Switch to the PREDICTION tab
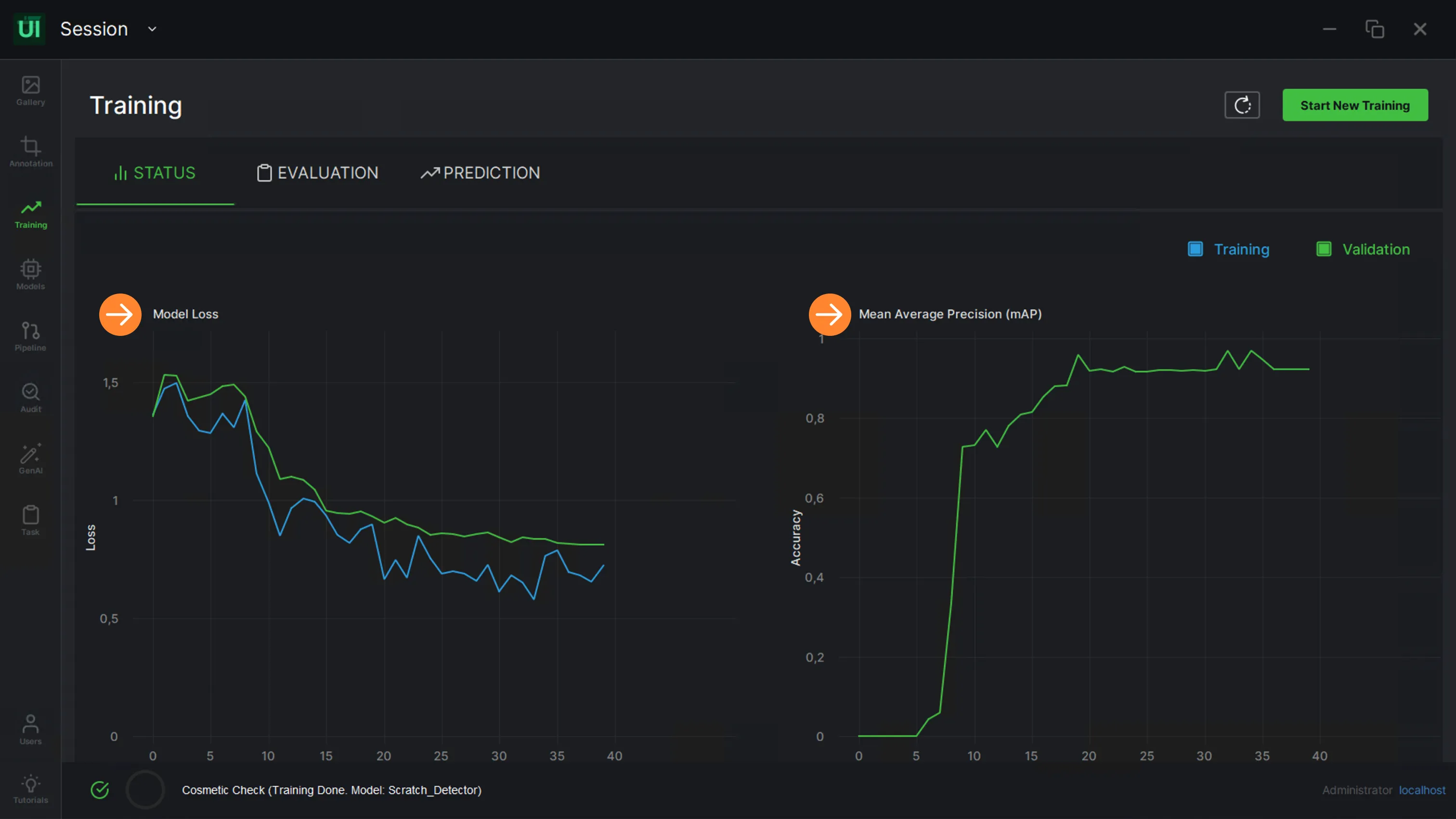 point(481,173)
